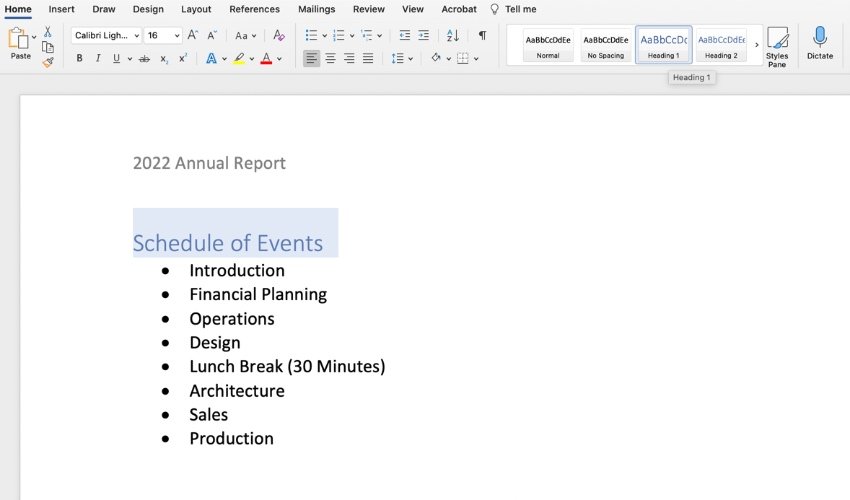Apply the Heading 2 style
Image resolution: width=850 pixels, height=500 pixels.
click(x=721, y=46)
